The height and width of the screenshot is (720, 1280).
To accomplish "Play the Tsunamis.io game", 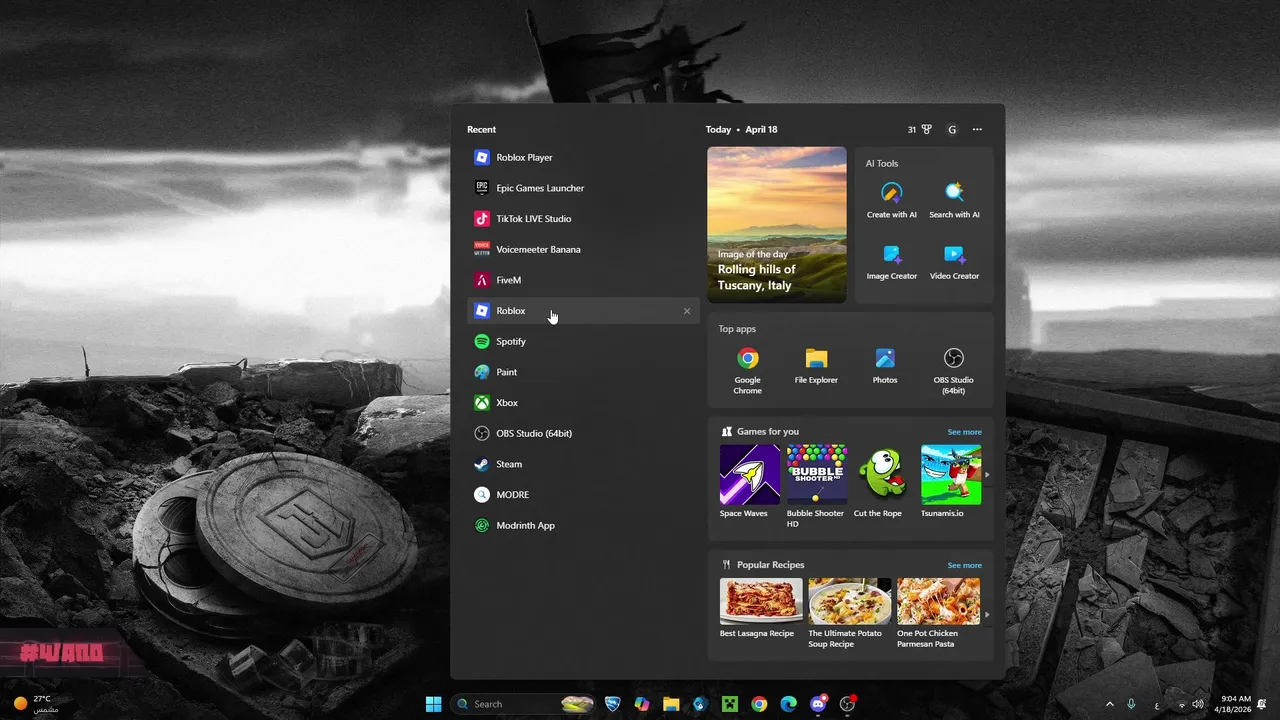I will pos(950,482).
